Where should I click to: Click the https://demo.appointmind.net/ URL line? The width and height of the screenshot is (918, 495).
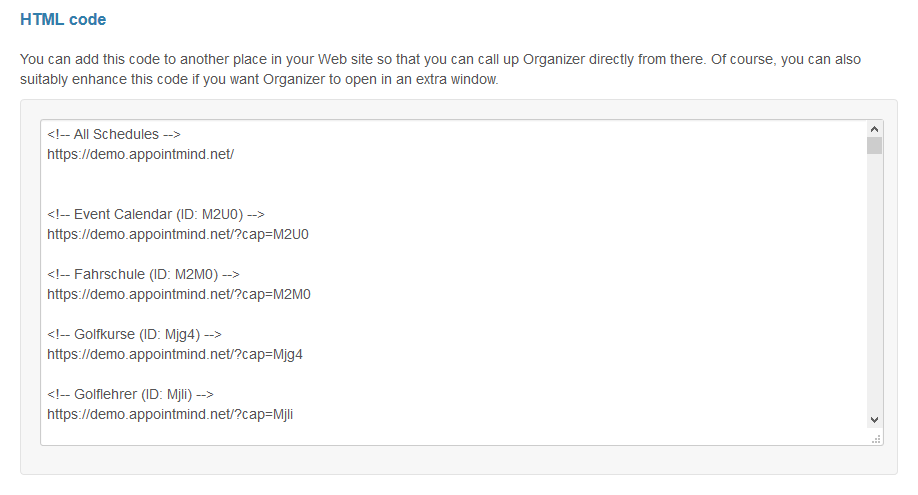coord(141,154)
